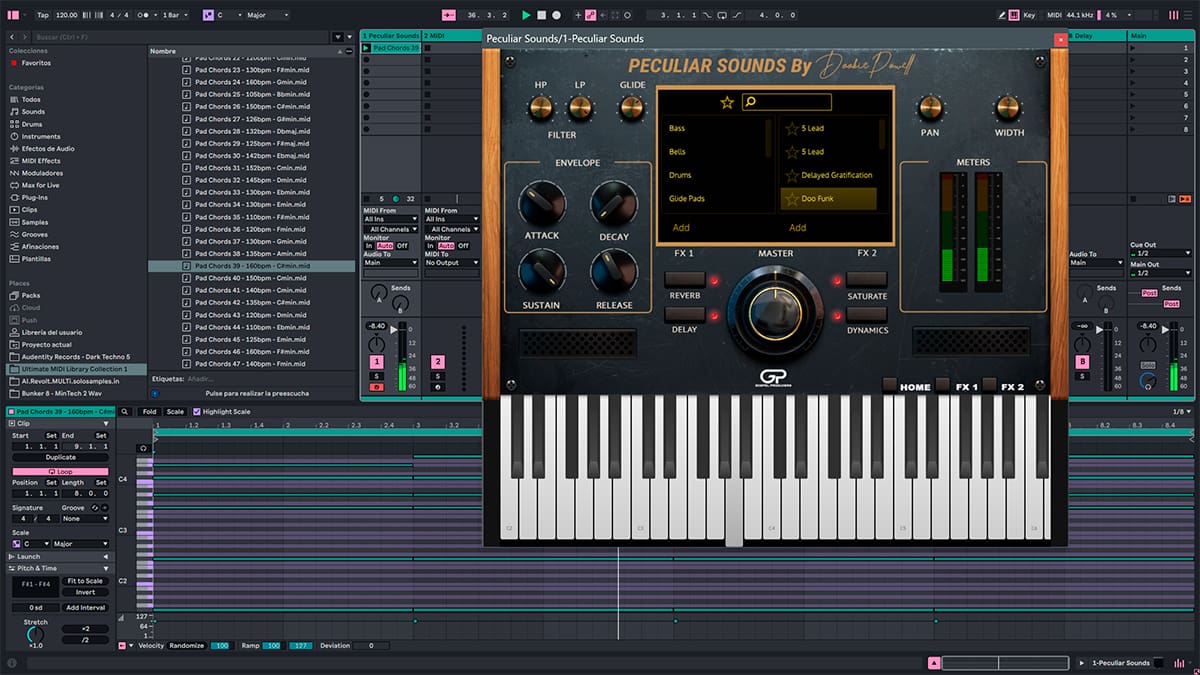Click the groove hot-swap icon

click(x=95, y=508)
